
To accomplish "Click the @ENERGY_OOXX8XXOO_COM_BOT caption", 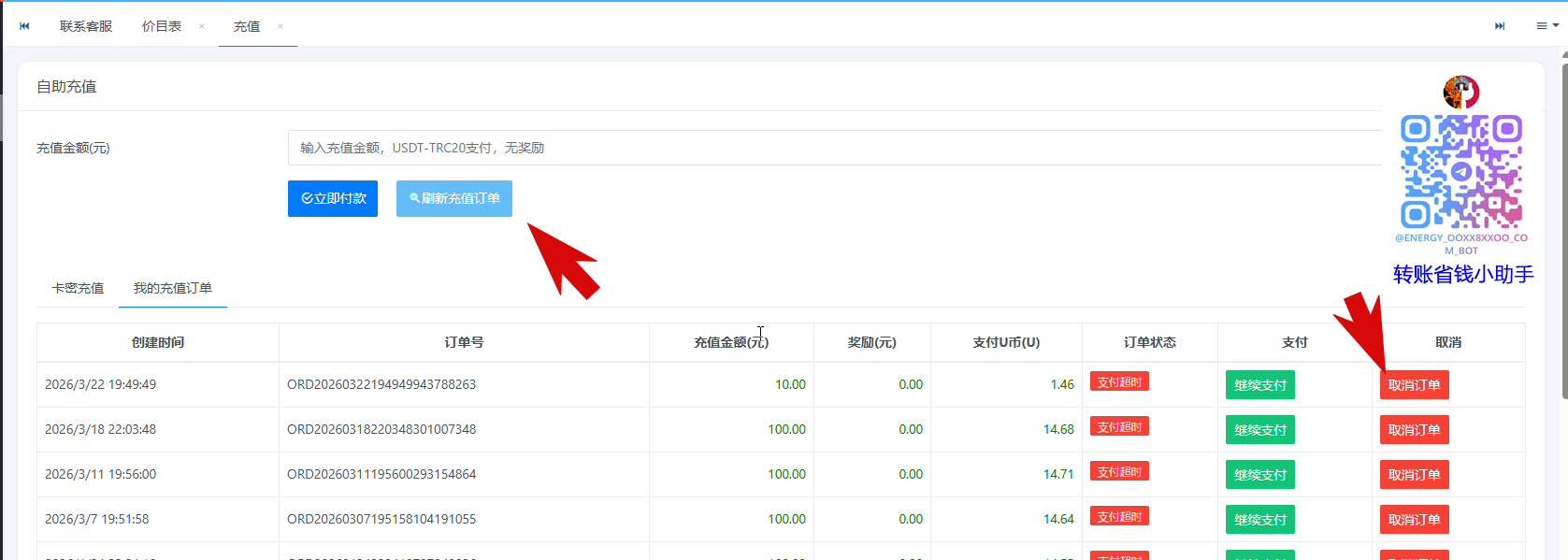I will tap(1461, 244).
